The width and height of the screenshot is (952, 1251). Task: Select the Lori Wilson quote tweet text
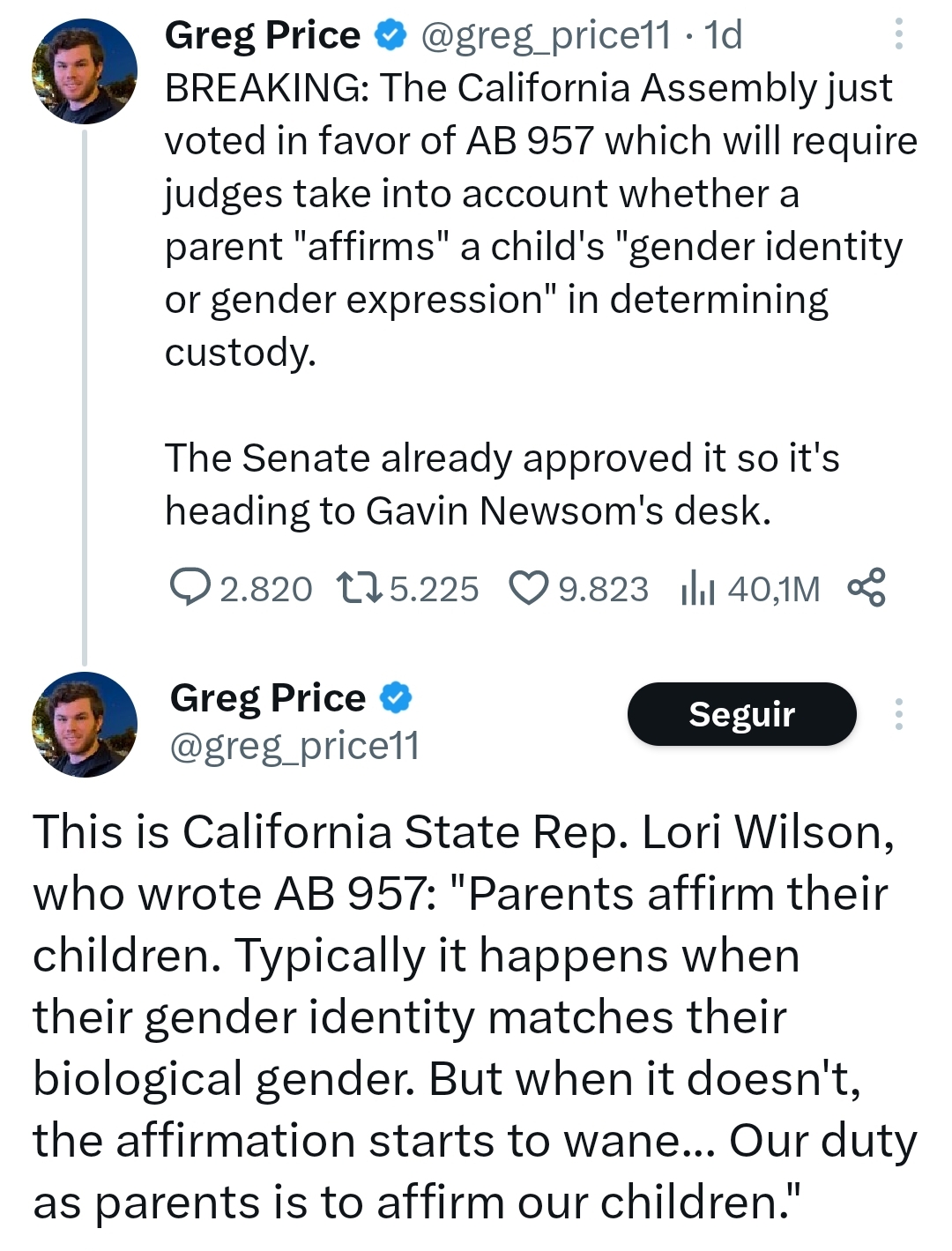tap(474, 1016)
